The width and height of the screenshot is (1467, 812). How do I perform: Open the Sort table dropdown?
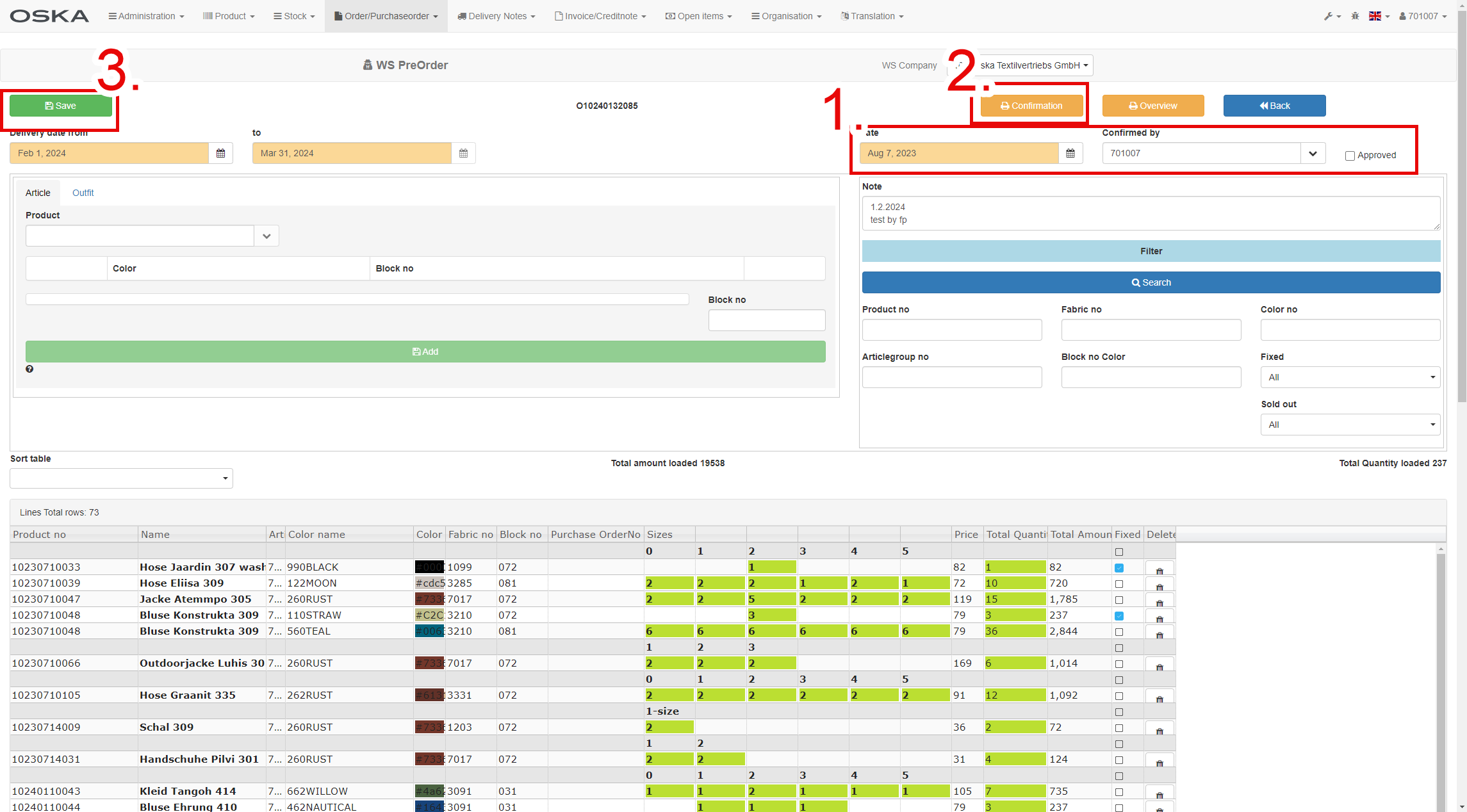(122, 478)
